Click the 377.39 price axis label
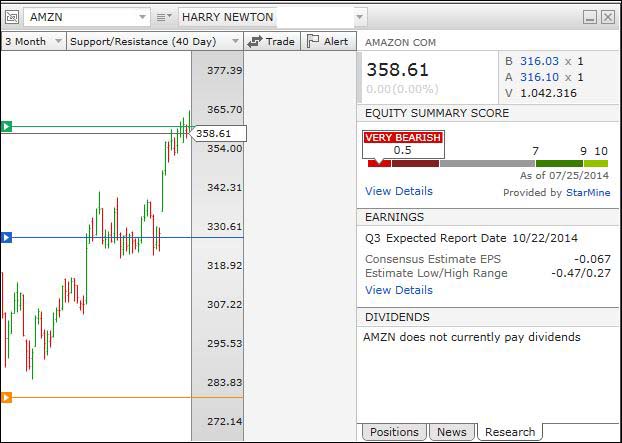 (x=225, y=71)
